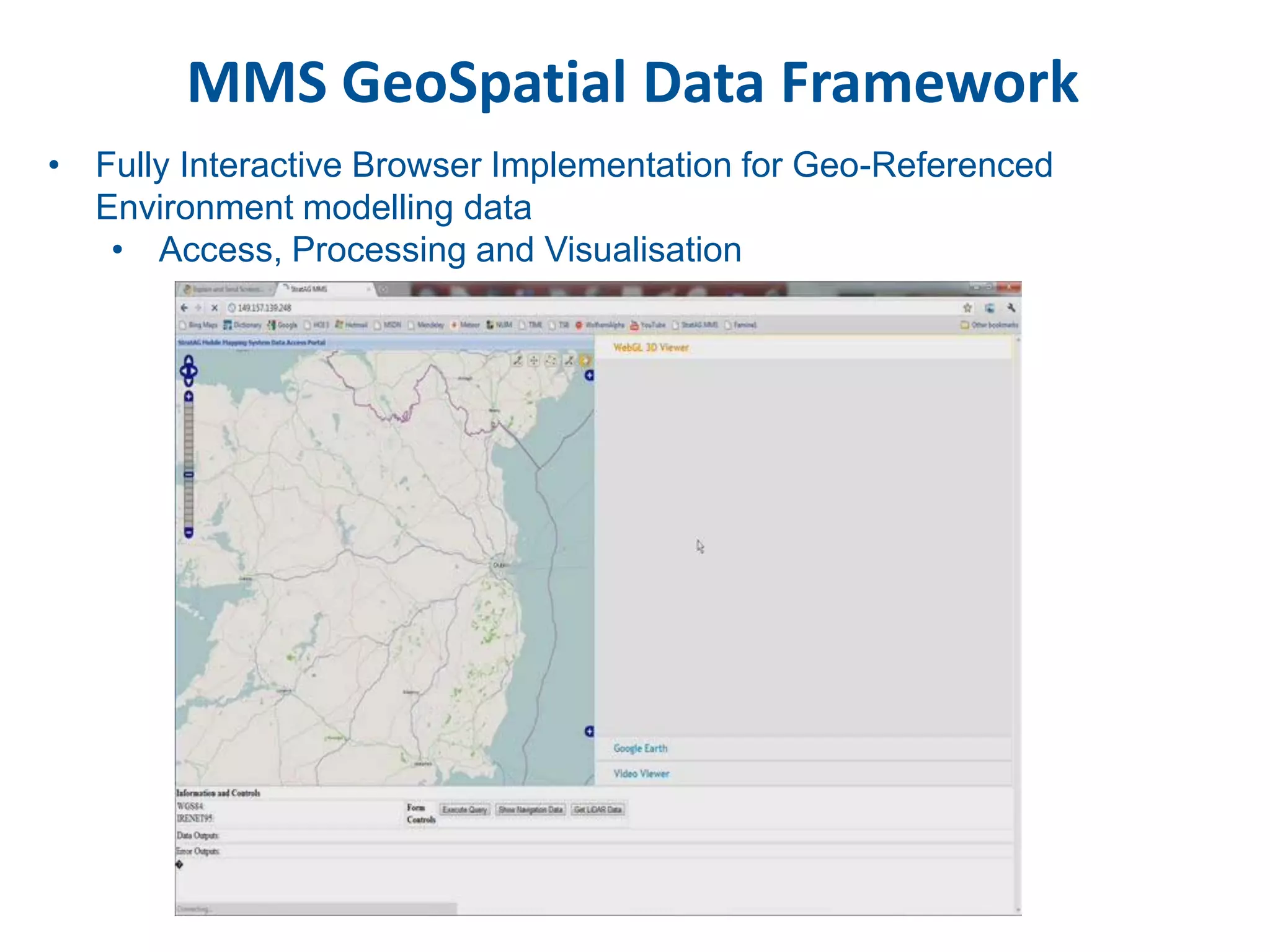Open the Dictionary bookmark
1270x952 pixels.
coord(242,325)
